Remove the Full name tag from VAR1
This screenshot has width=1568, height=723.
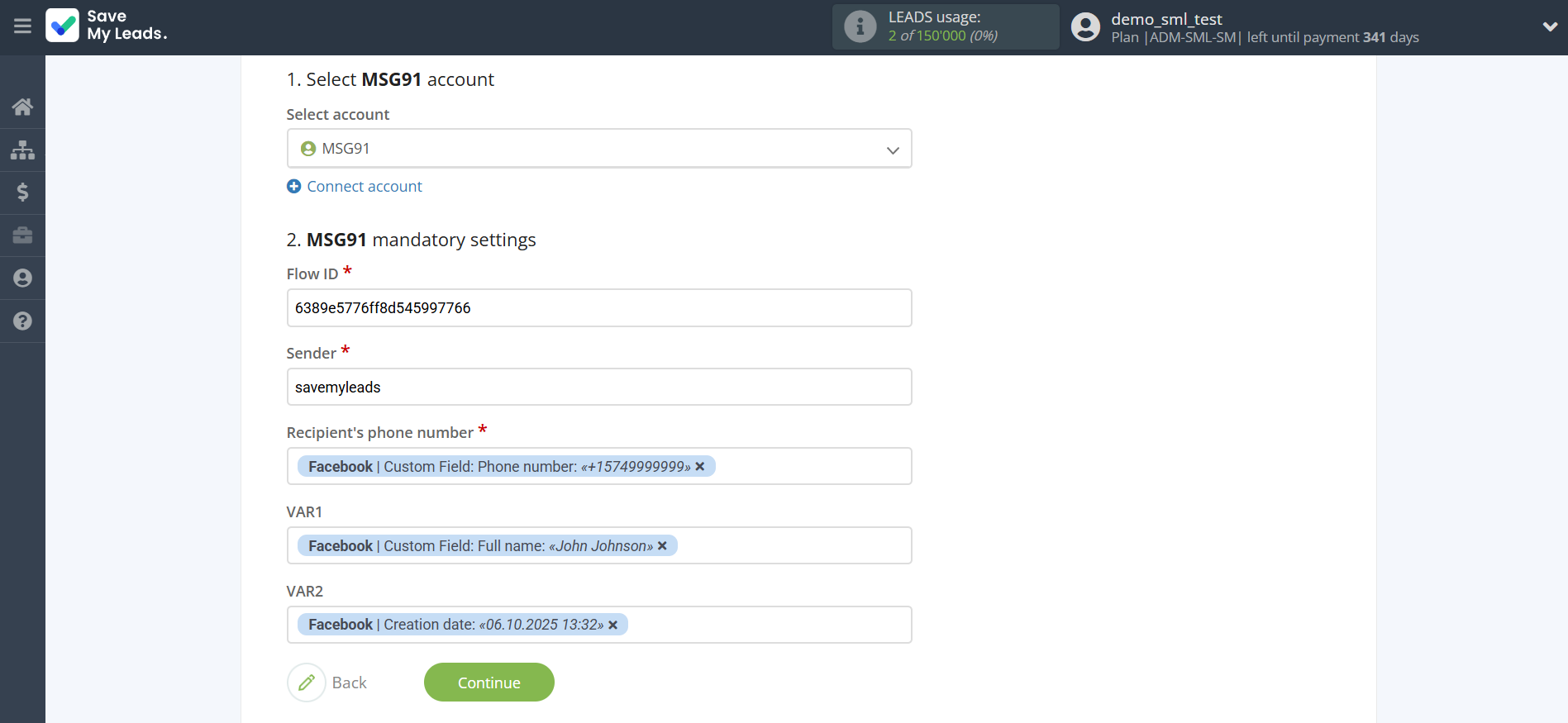[661, 545]
